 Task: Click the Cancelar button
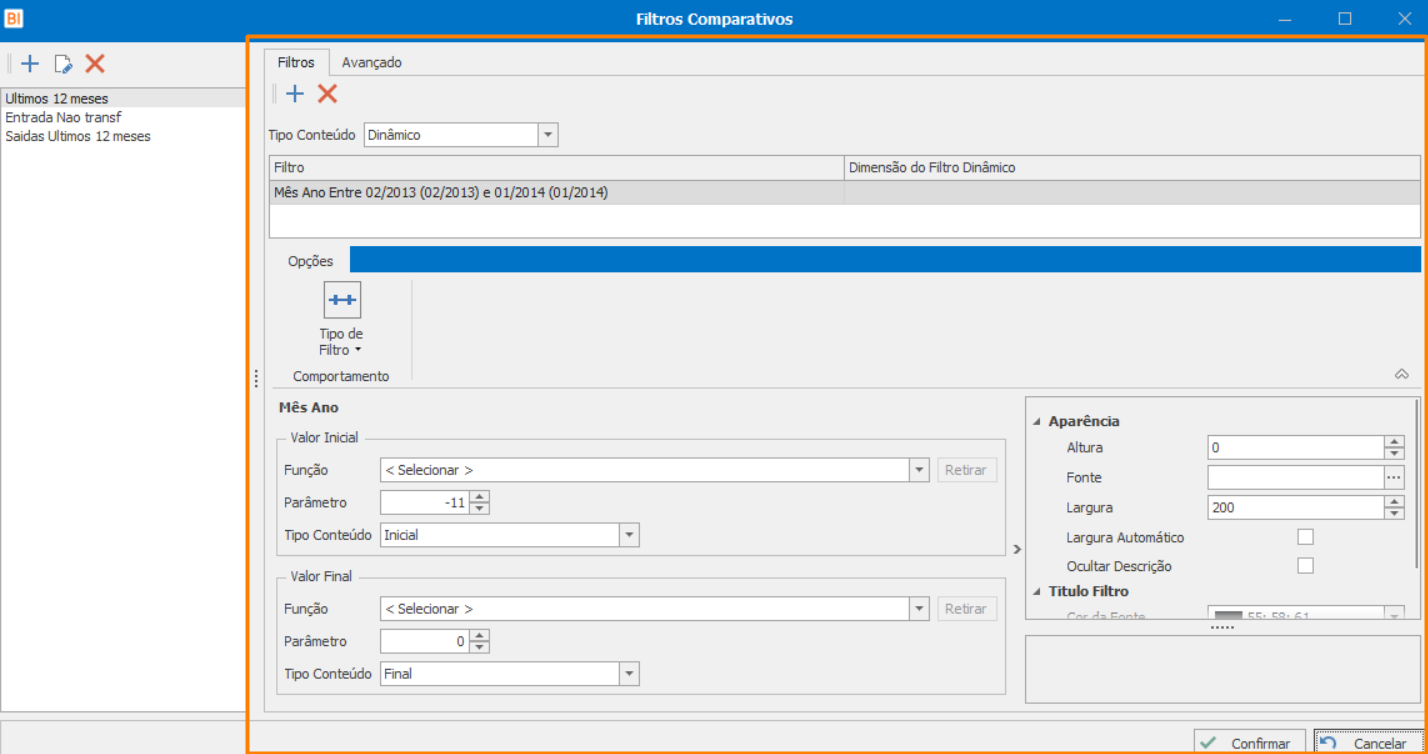pos(1368,743)
